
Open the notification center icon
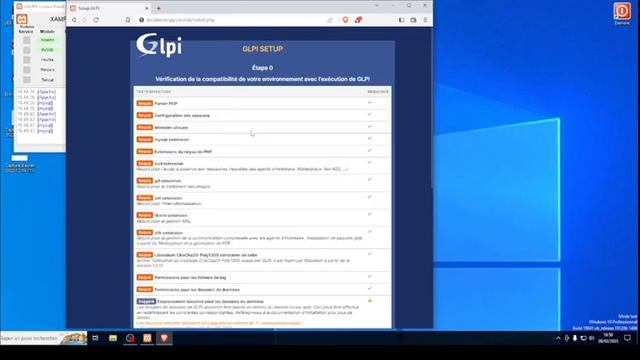[x=627, y=338]
